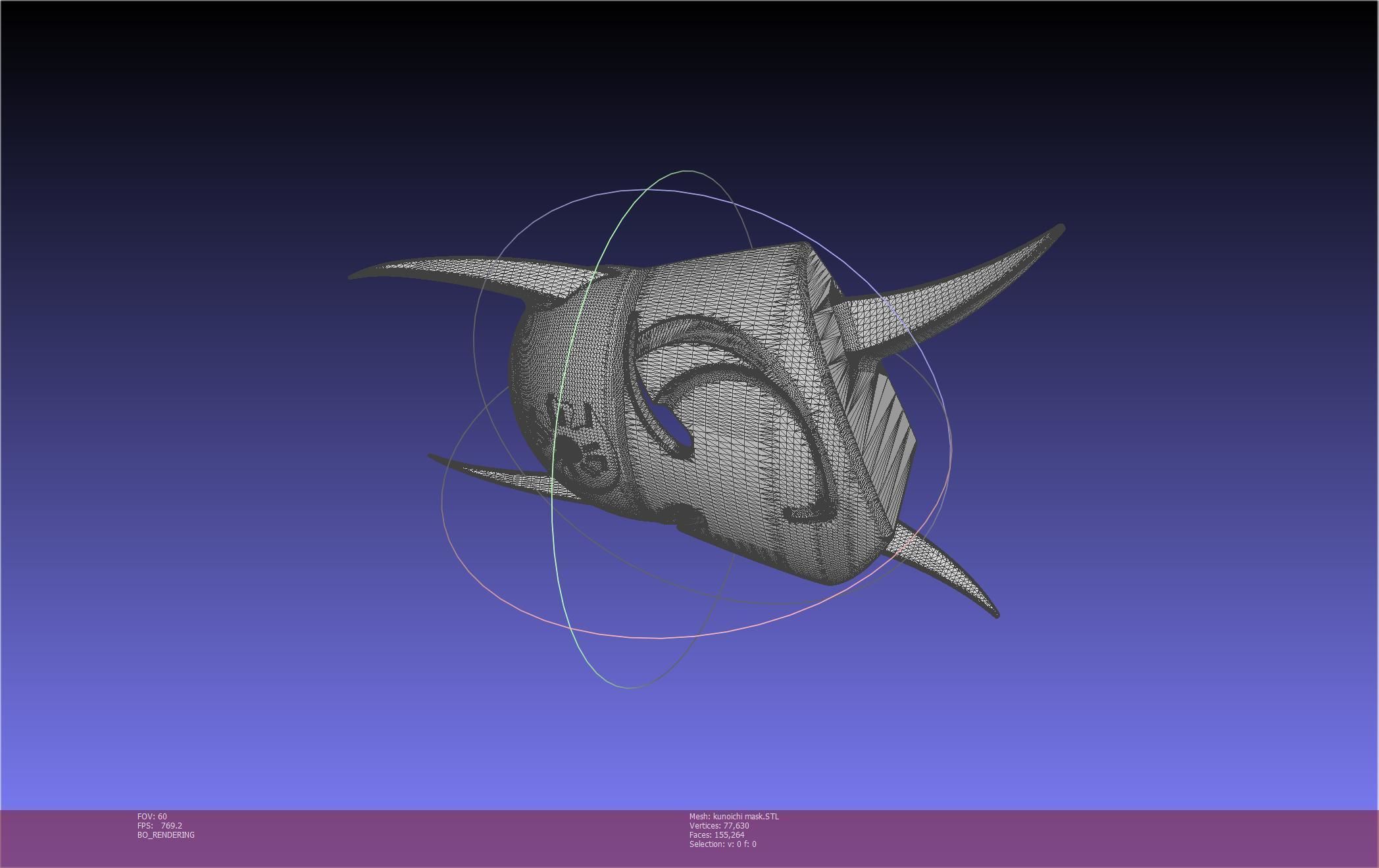Click the upper left horn of mask

click(x=461, y=271)
